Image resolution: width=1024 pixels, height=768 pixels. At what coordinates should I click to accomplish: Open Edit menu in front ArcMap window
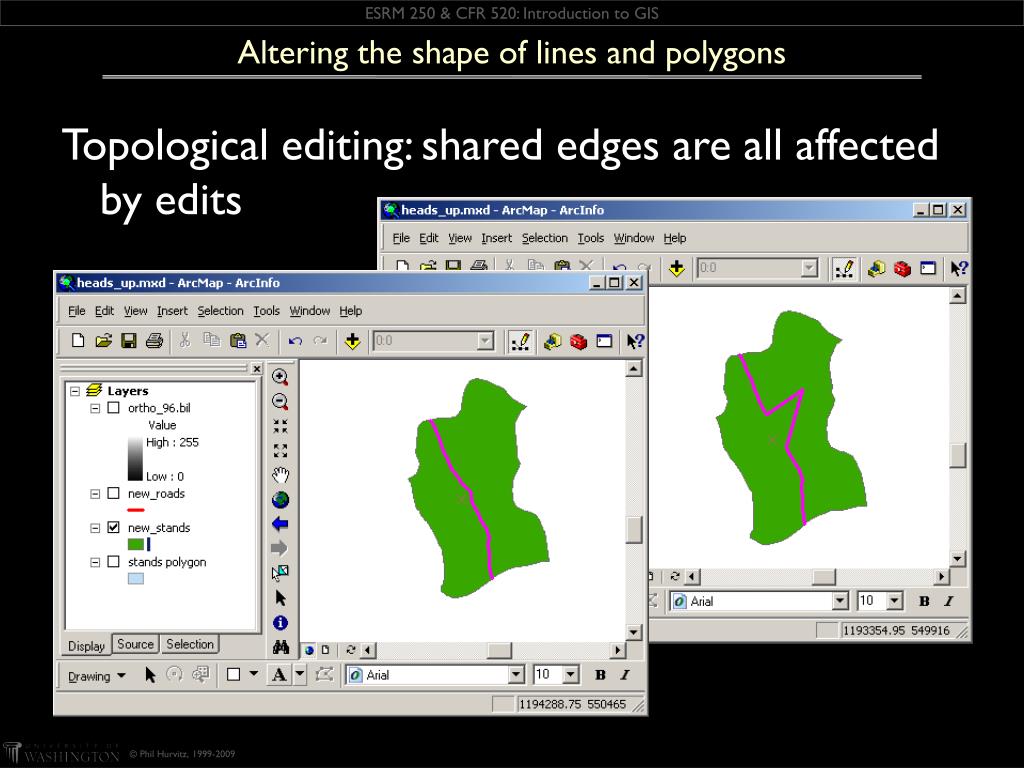click(104, 311)
